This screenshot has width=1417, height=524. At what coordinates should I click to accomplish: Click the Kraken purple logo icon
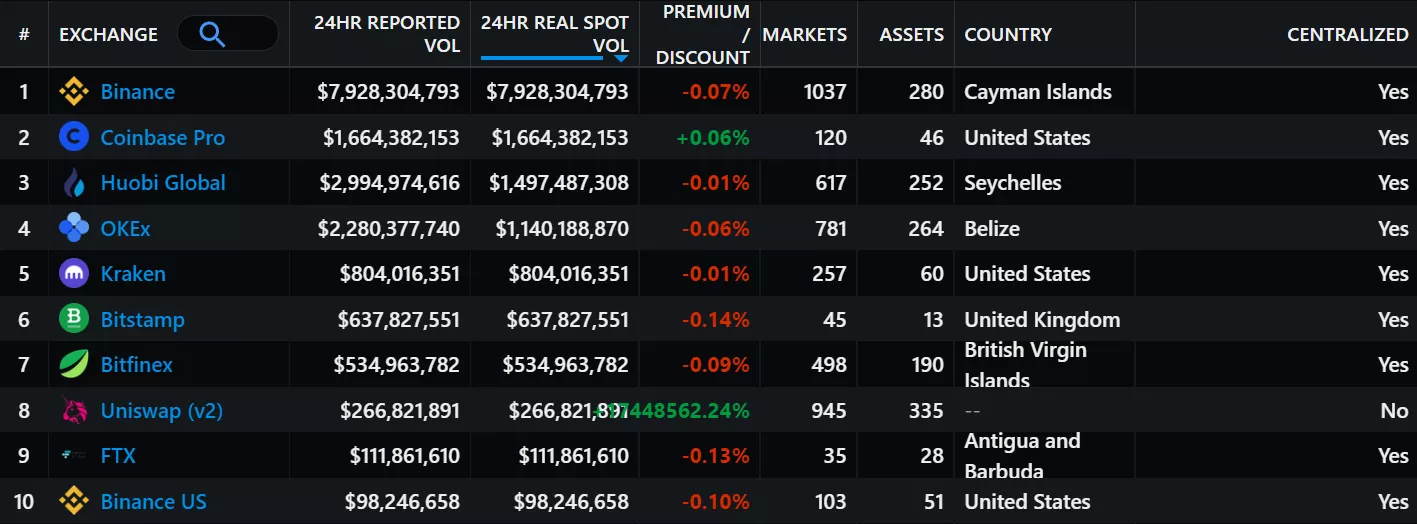click(74, 274)
